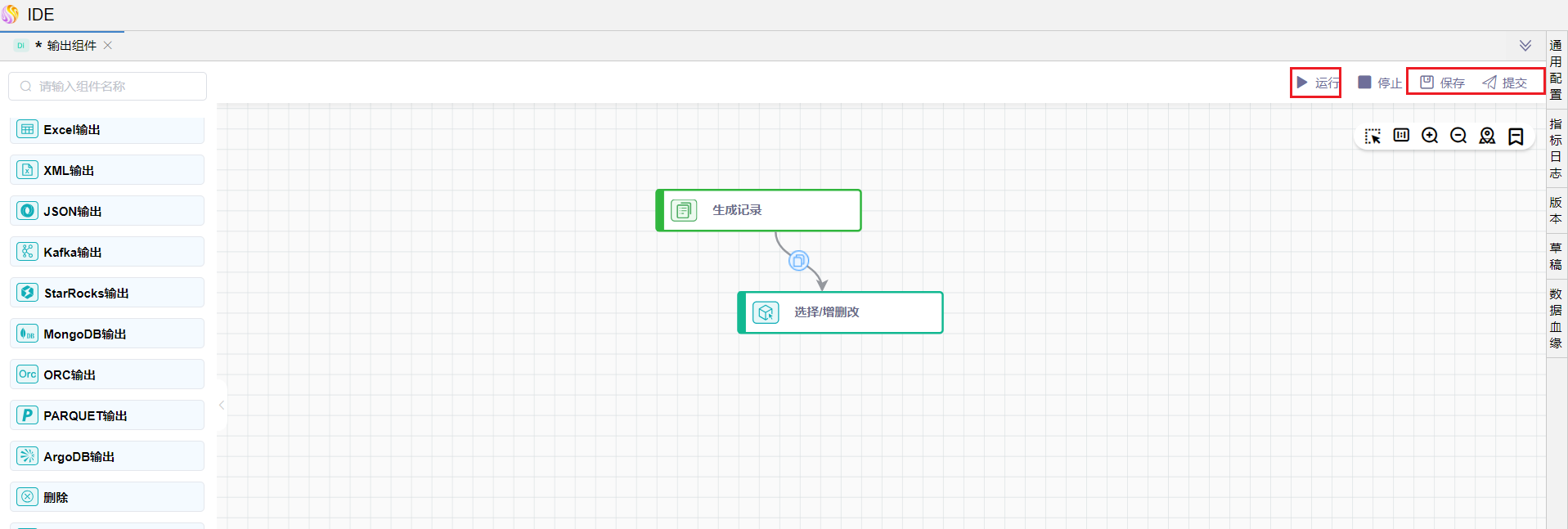Zoom in on the canvas

(x=1430, y=136)
